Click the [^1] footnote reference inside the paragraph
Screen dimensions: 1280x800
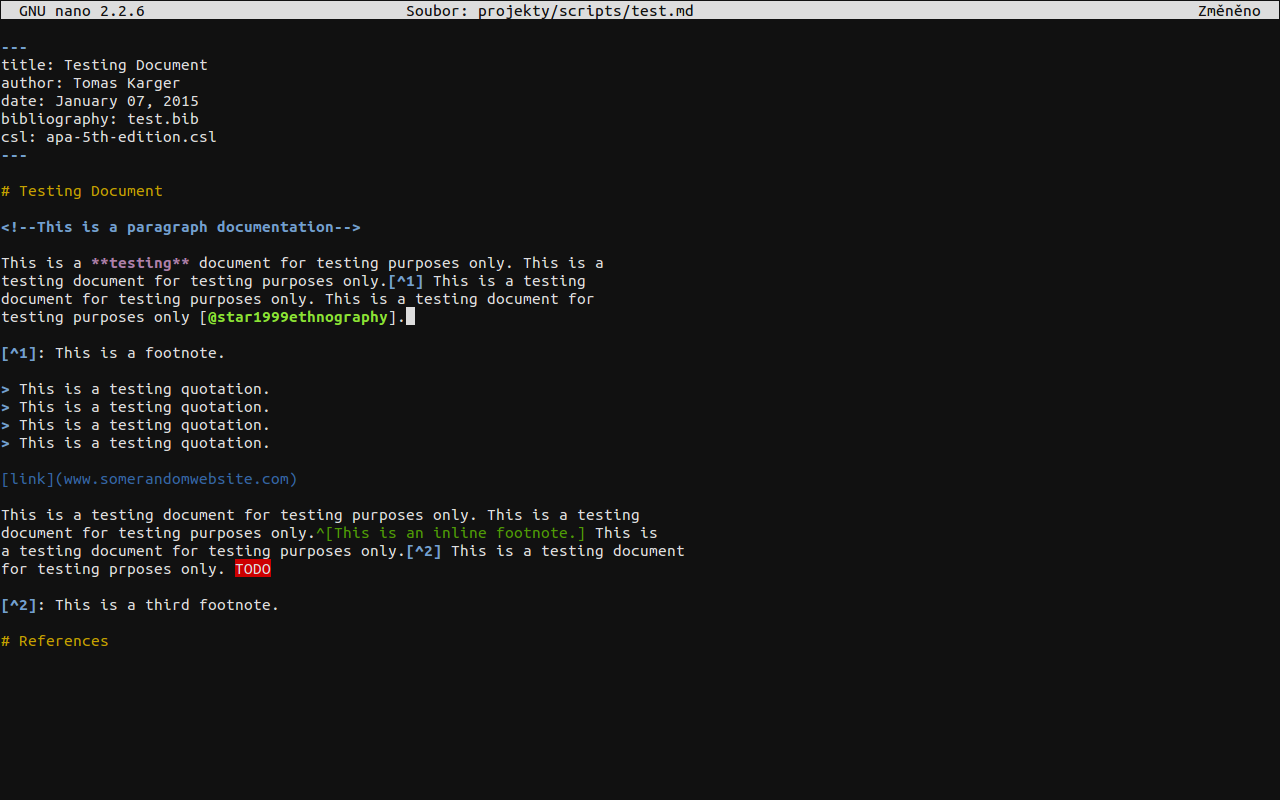(405, 281)
